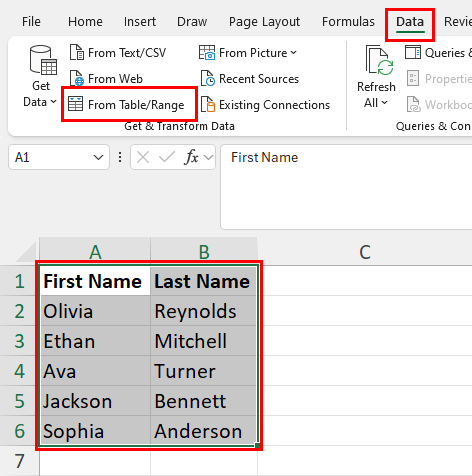
Task: Expand the From Picture dropdown chevron
Action: (293, 53)
